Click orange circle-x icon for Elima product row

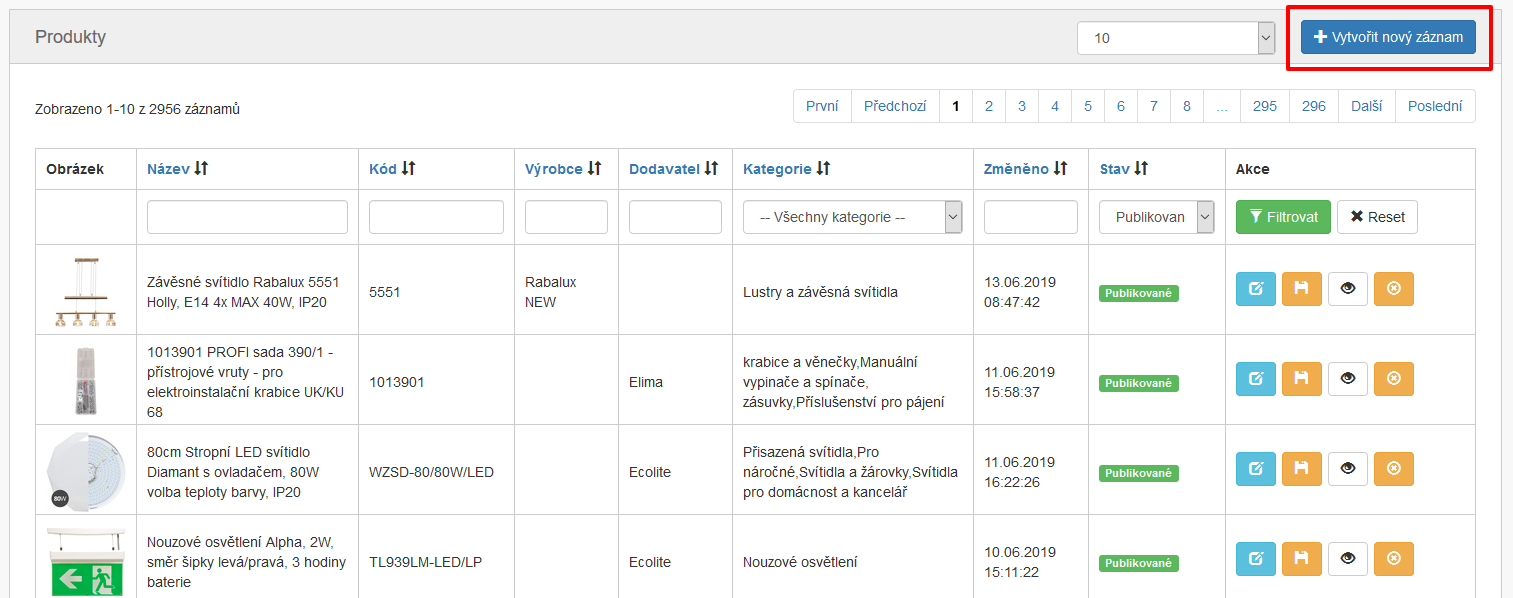click(1393, 379)
